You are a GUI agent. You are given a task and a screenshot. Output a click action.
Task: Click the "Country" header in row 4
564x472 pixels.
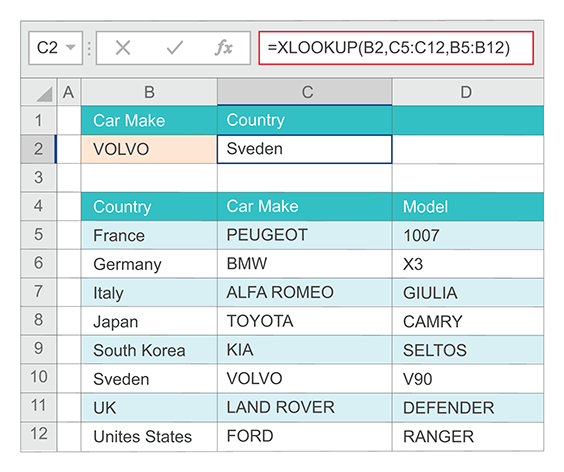(x=149, y=206)
